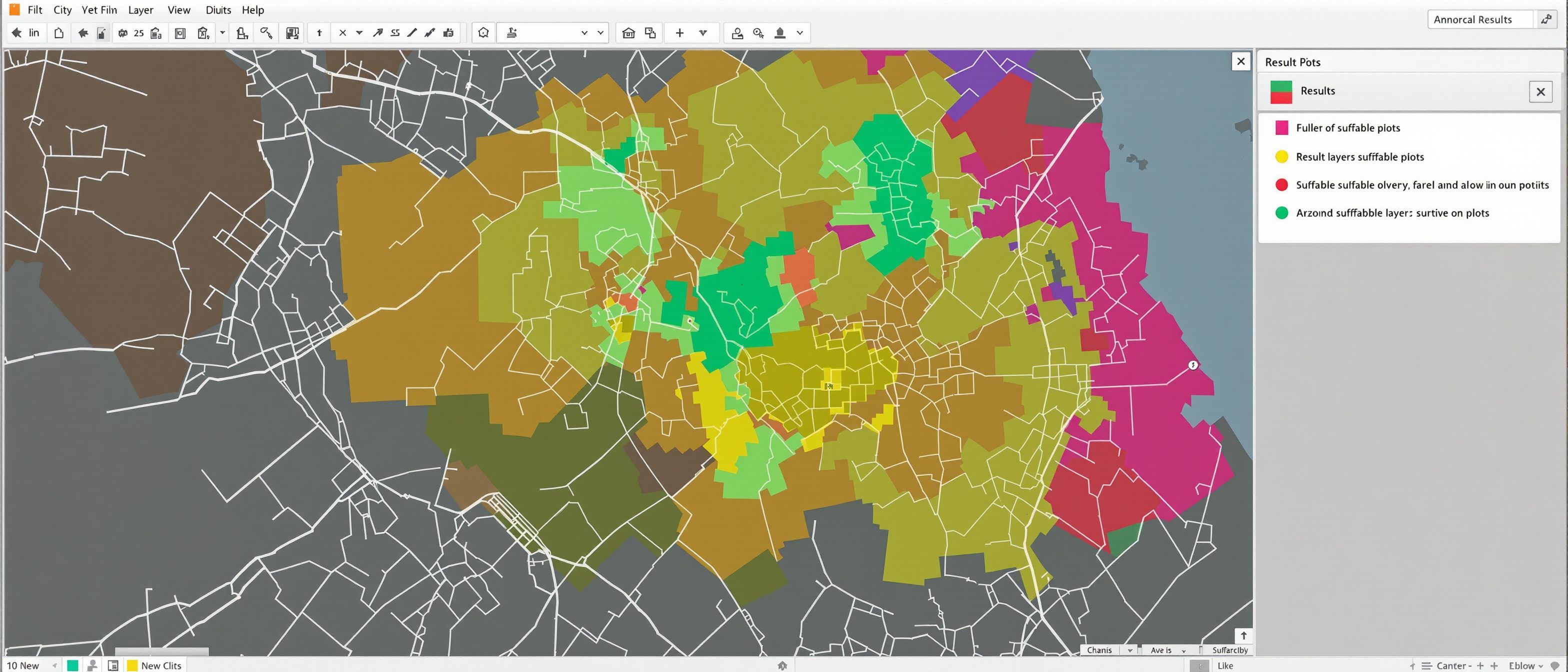The height and width of the screenshot is (672, 1568).
Task: Click the green and red Results swatch
Action: [x=1281, y=92]
